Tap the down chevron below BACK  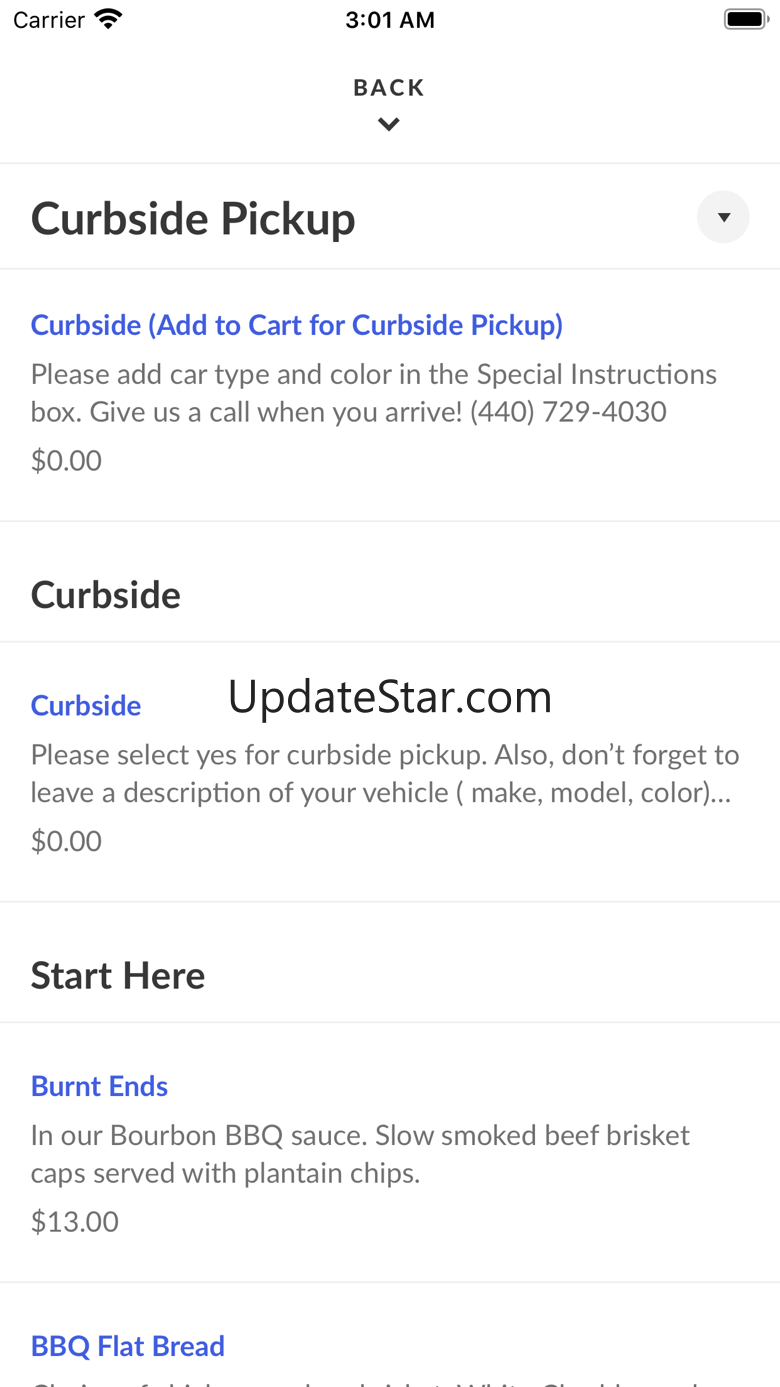tap(389, 124)
